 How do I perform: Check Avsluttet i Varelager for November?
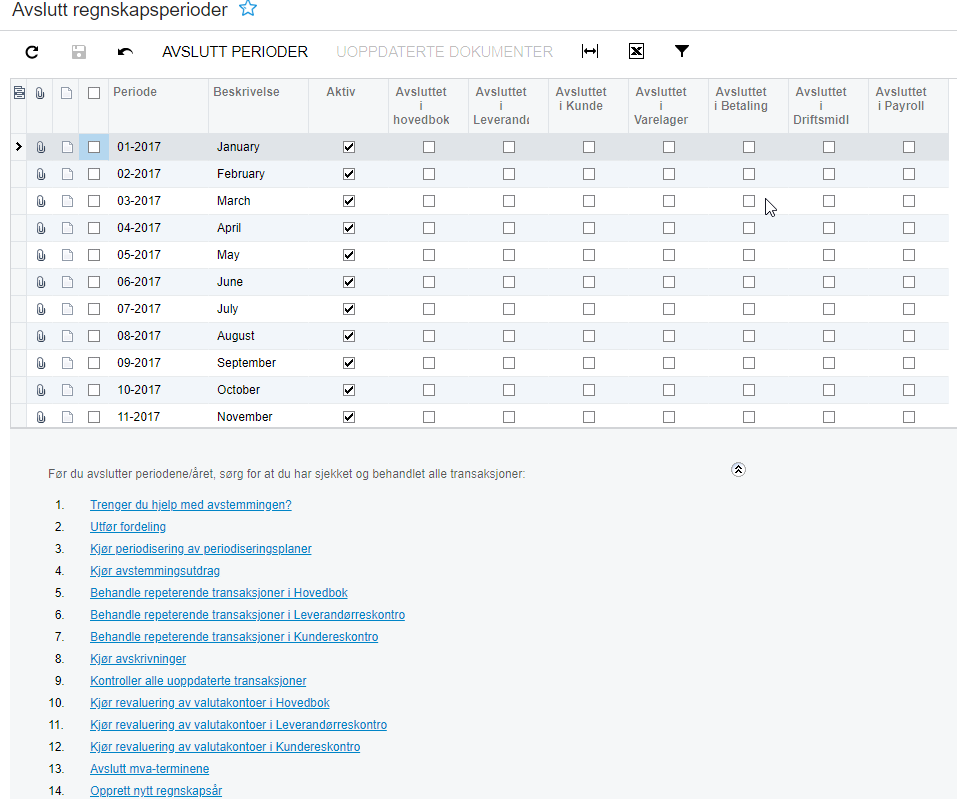(x=669, y=417)
